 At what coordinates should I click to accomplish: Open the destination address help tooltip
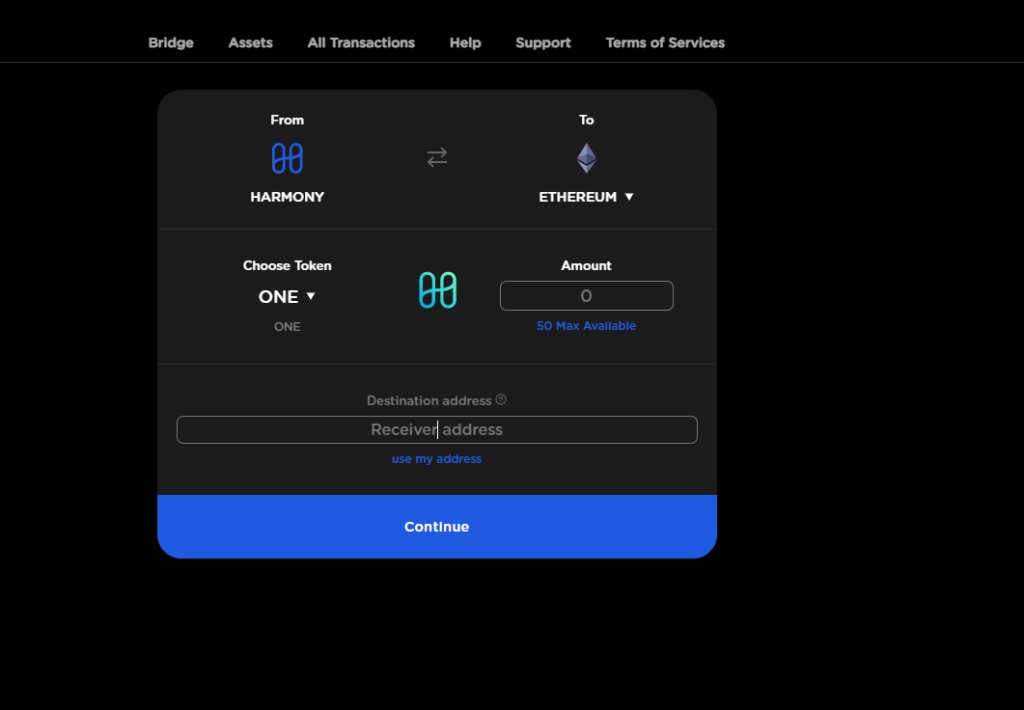click(x=500, y=399)
